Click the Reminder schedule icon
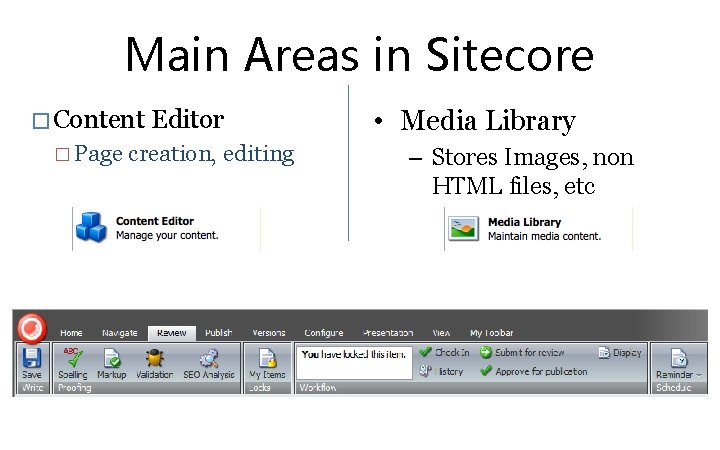The height and width of the screenshot is (450, 720). click(678, 358)
